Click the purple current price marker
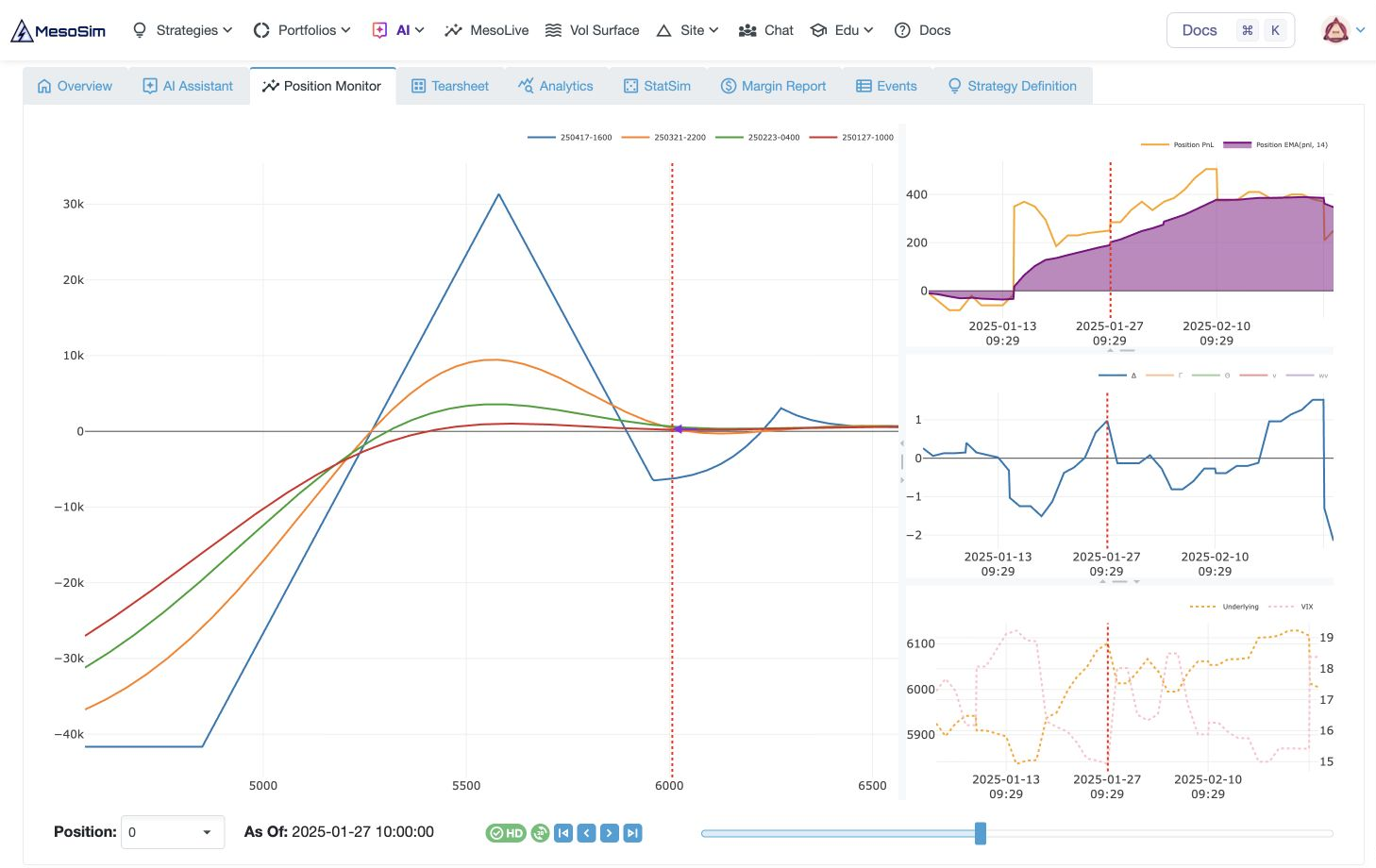1376x868 pixels. click(678, 429)
